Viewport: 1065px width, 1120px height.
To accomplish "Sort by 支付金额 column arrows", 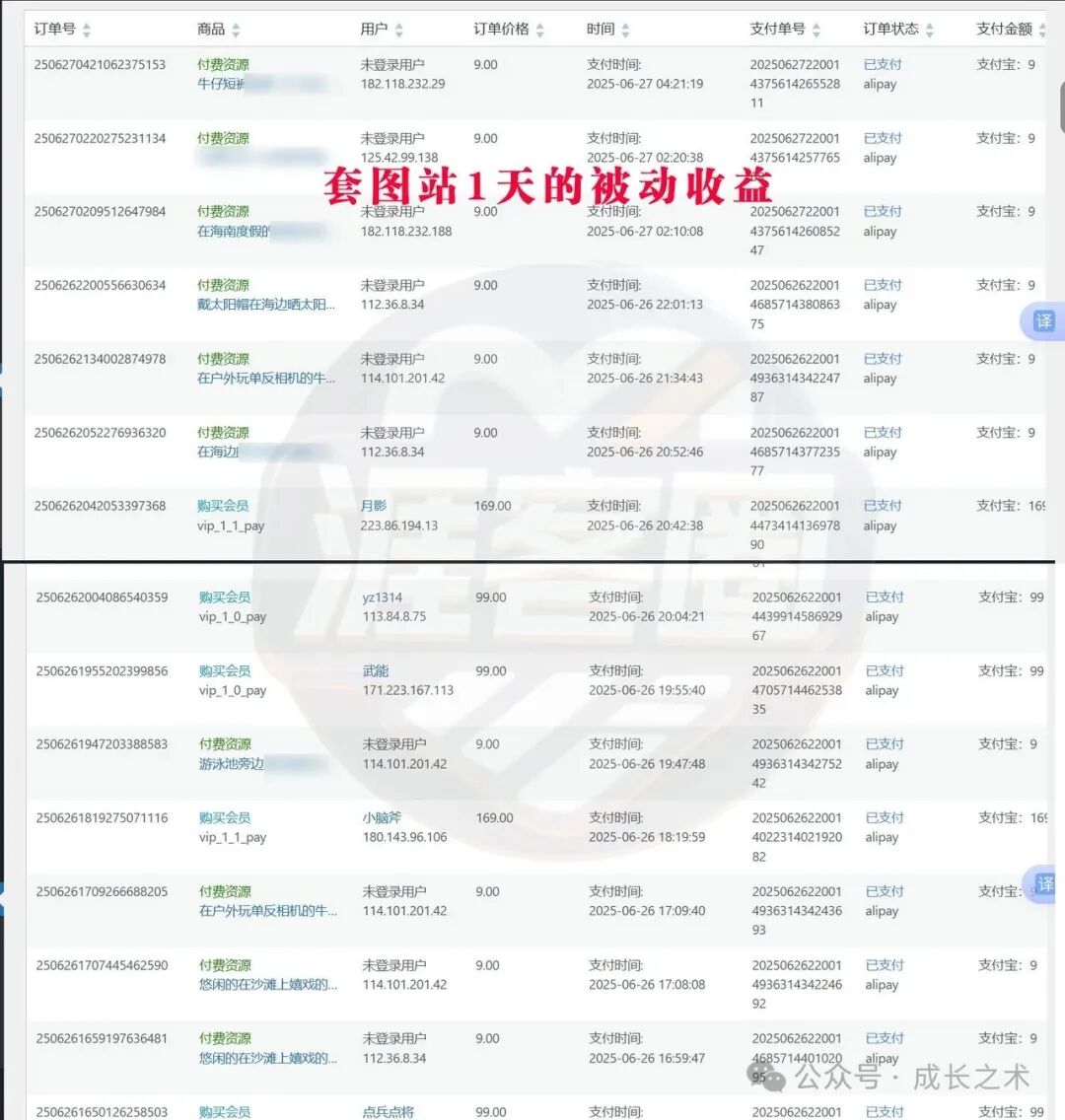I will tap(1041, 31).
